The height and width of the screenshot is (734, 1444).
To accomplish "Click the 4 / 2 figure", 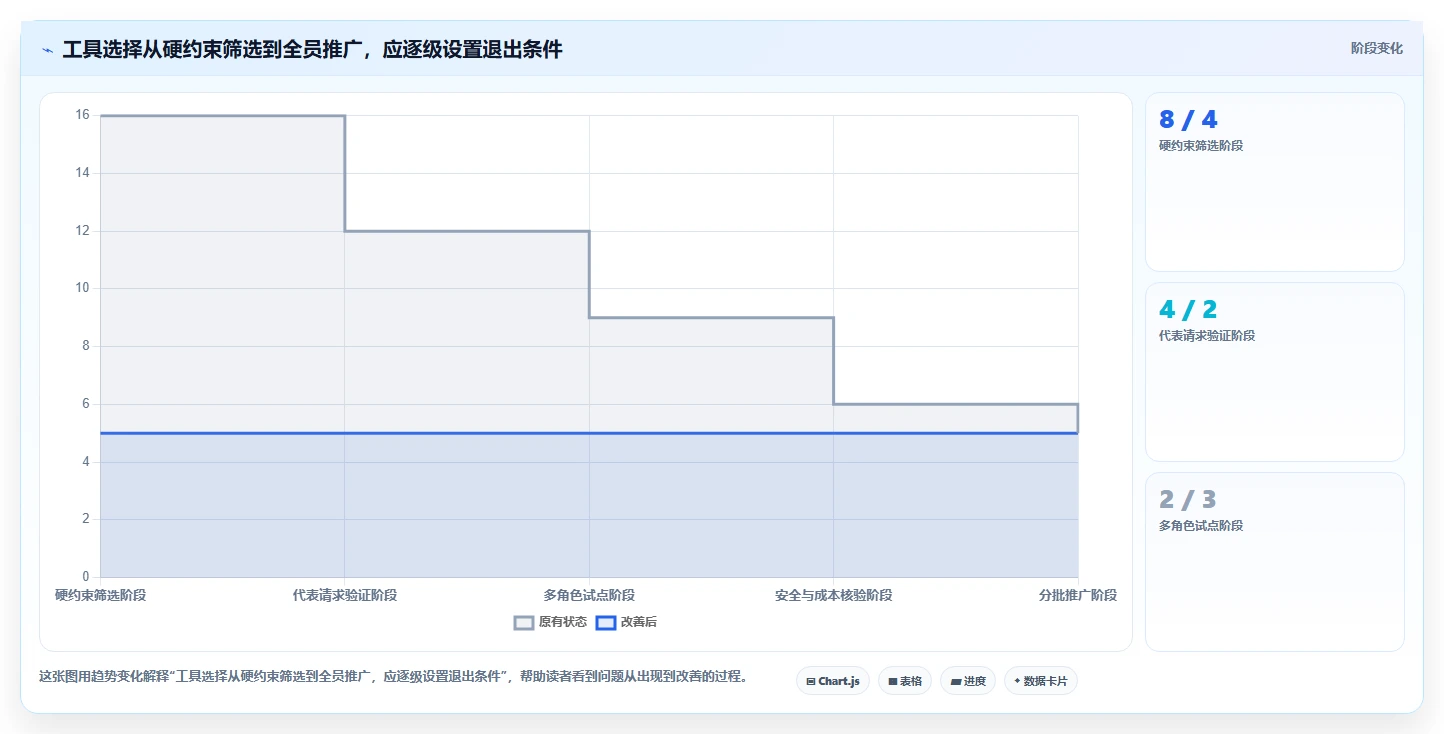I will [x=1188, y=310].
